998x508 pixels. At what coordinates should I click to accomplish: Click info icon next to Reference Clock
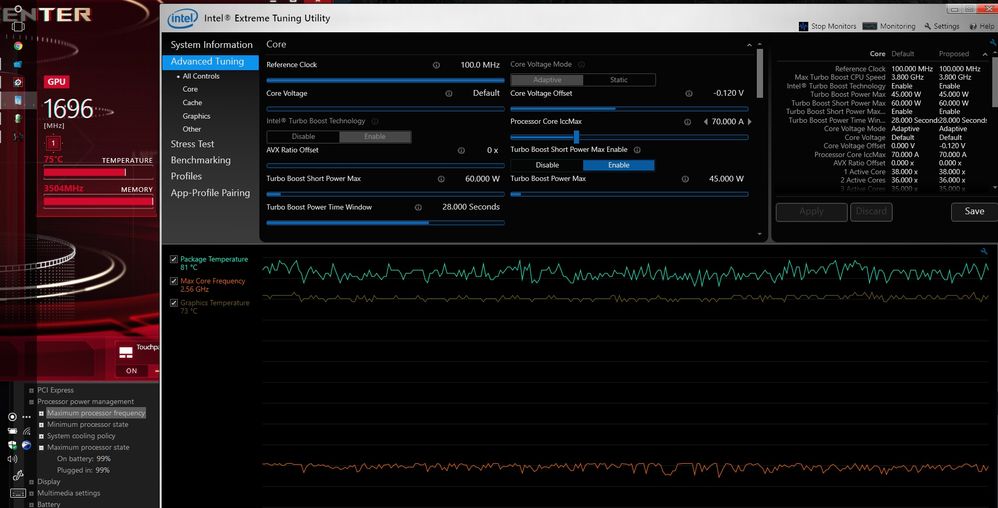point(436,65)
